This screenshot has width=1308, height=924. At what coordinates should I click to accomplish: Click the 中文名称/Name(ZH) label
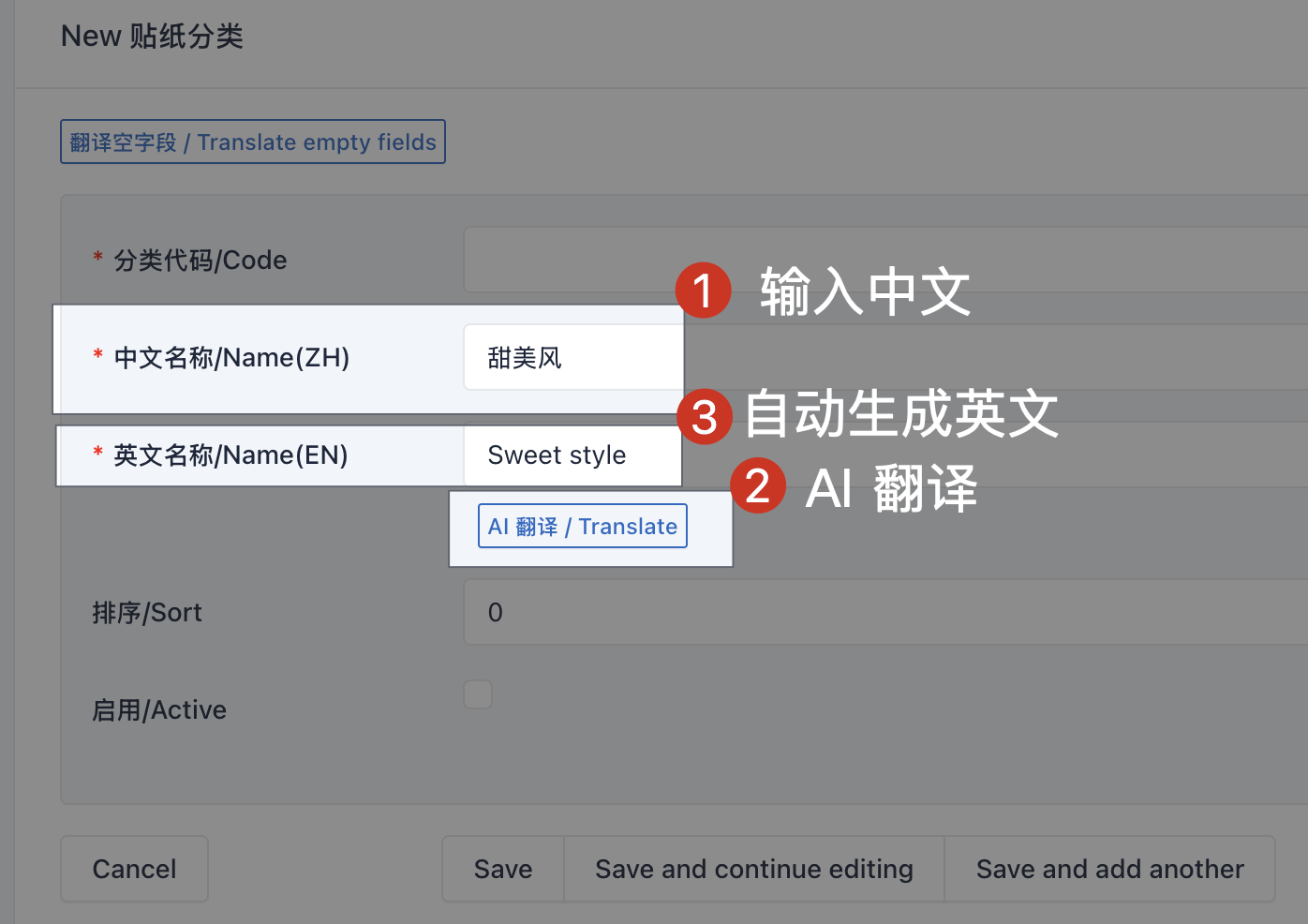[x=231, y=358]
